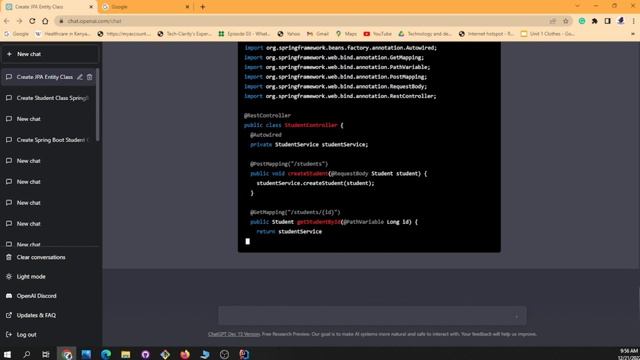Open the browser home page

[45, 21]
